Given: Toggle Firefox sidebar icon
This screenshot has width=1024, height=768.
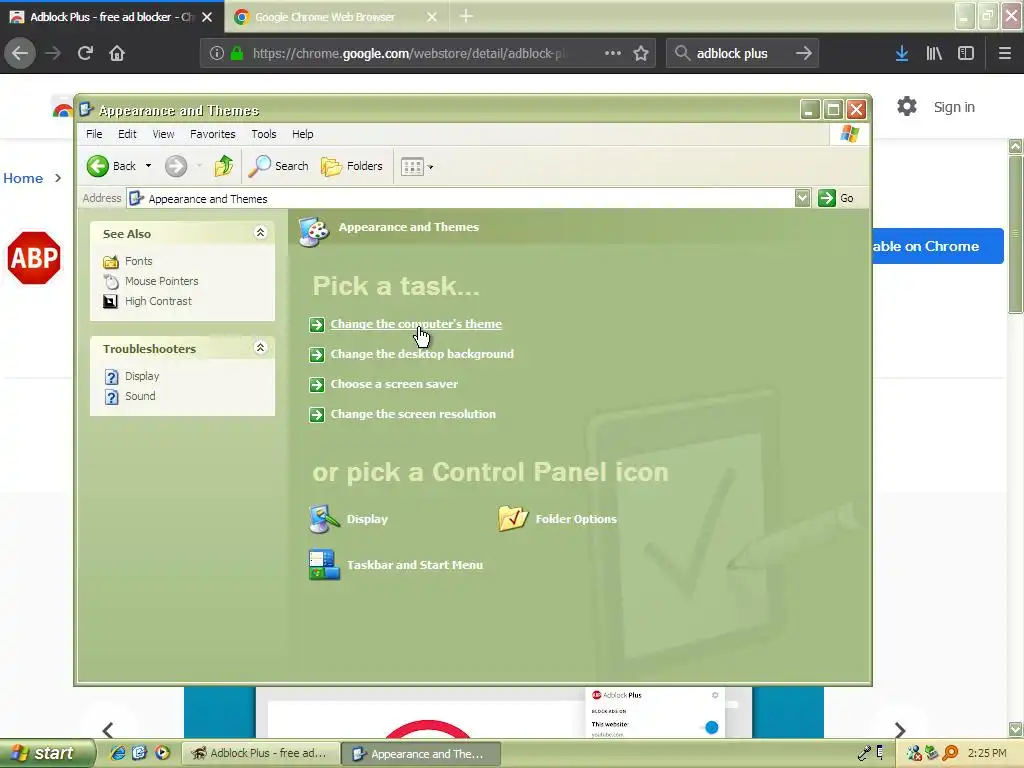Looking at the screenshot, I should click(966, 53).
